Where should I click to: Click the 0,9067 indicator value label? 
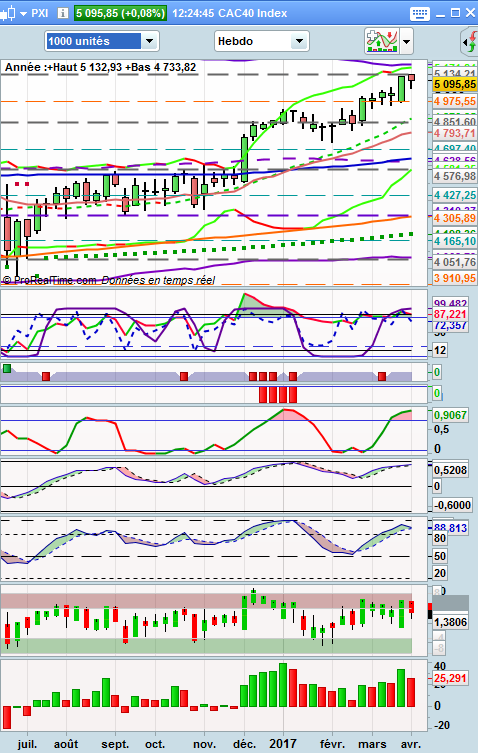(450, 415)
